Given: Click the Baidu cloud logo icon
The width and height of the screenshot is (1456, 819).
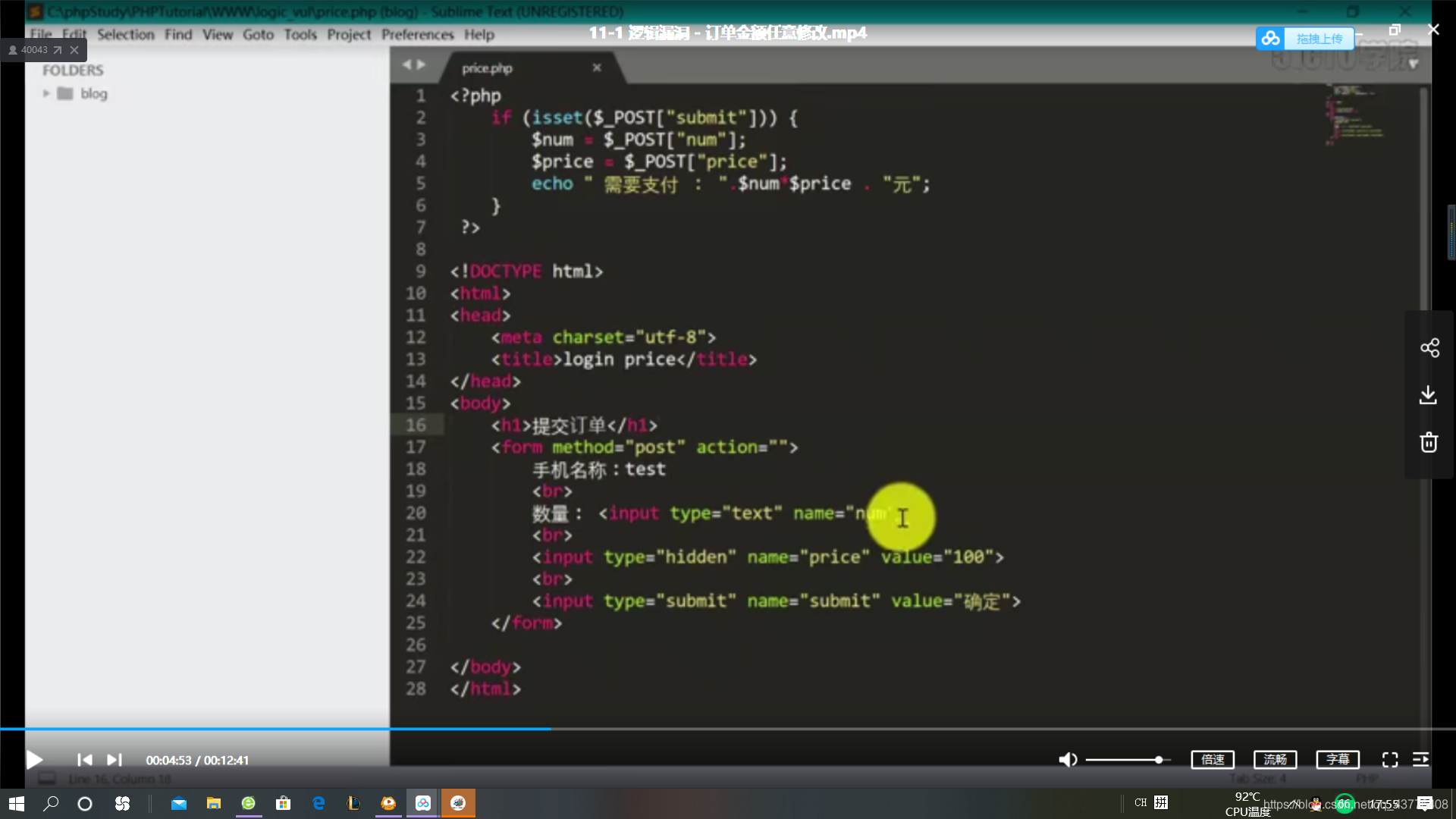Looking at the screenshot, I should click(1270, 39).
